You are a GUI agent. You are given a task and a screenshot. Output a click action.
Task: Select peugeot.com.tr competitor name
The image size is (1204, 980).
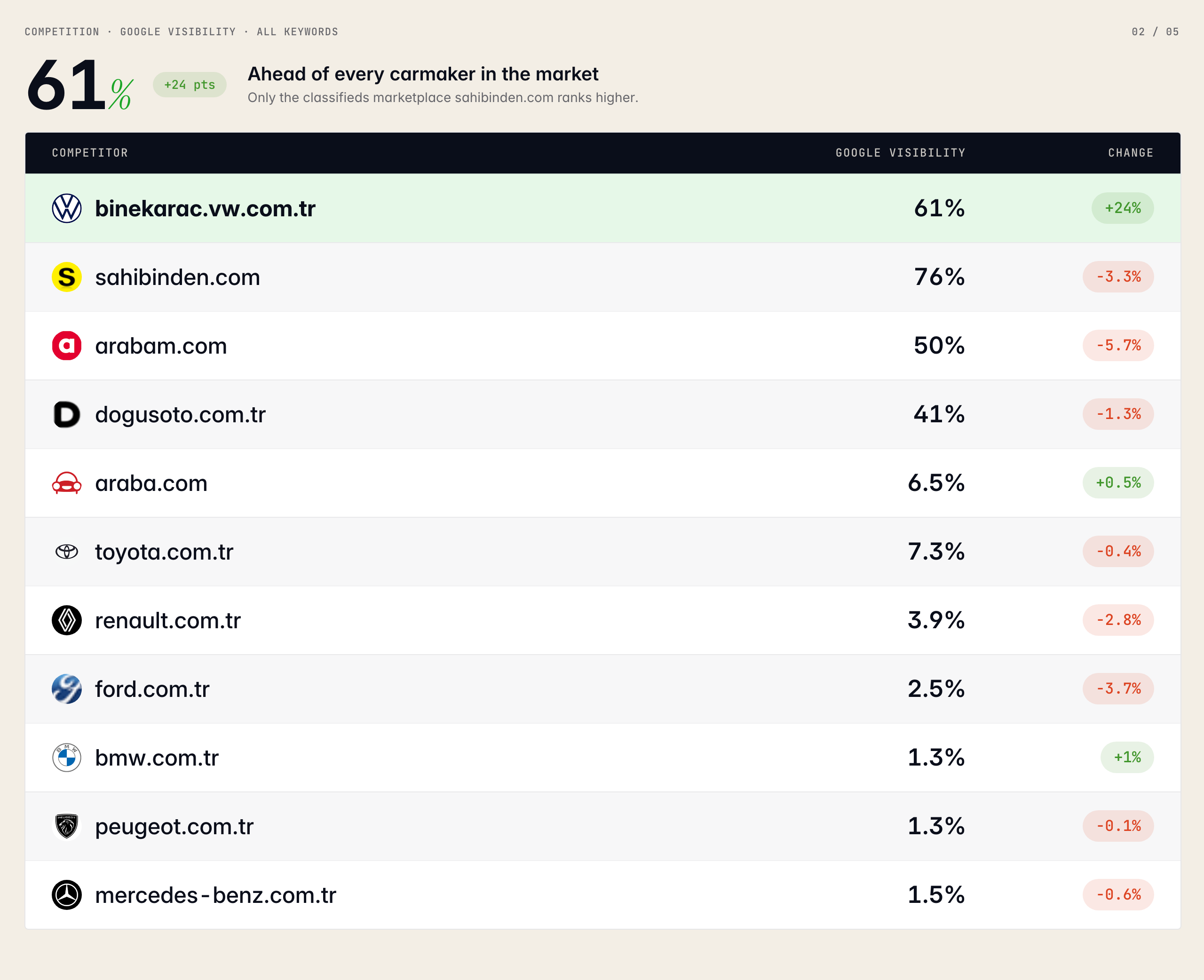click(x=174, y=827)
